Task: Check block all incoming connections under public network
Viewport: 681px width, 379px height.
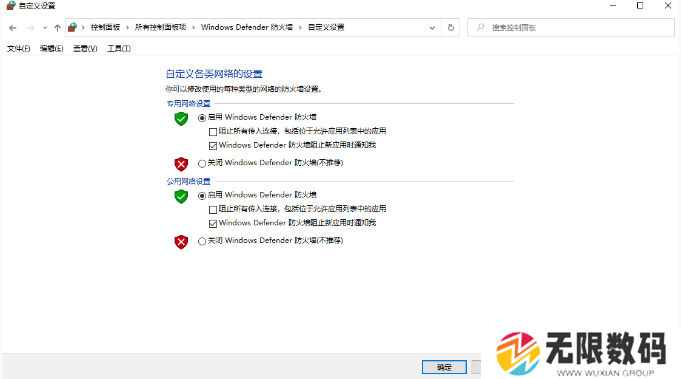Action: coord(213,210)
